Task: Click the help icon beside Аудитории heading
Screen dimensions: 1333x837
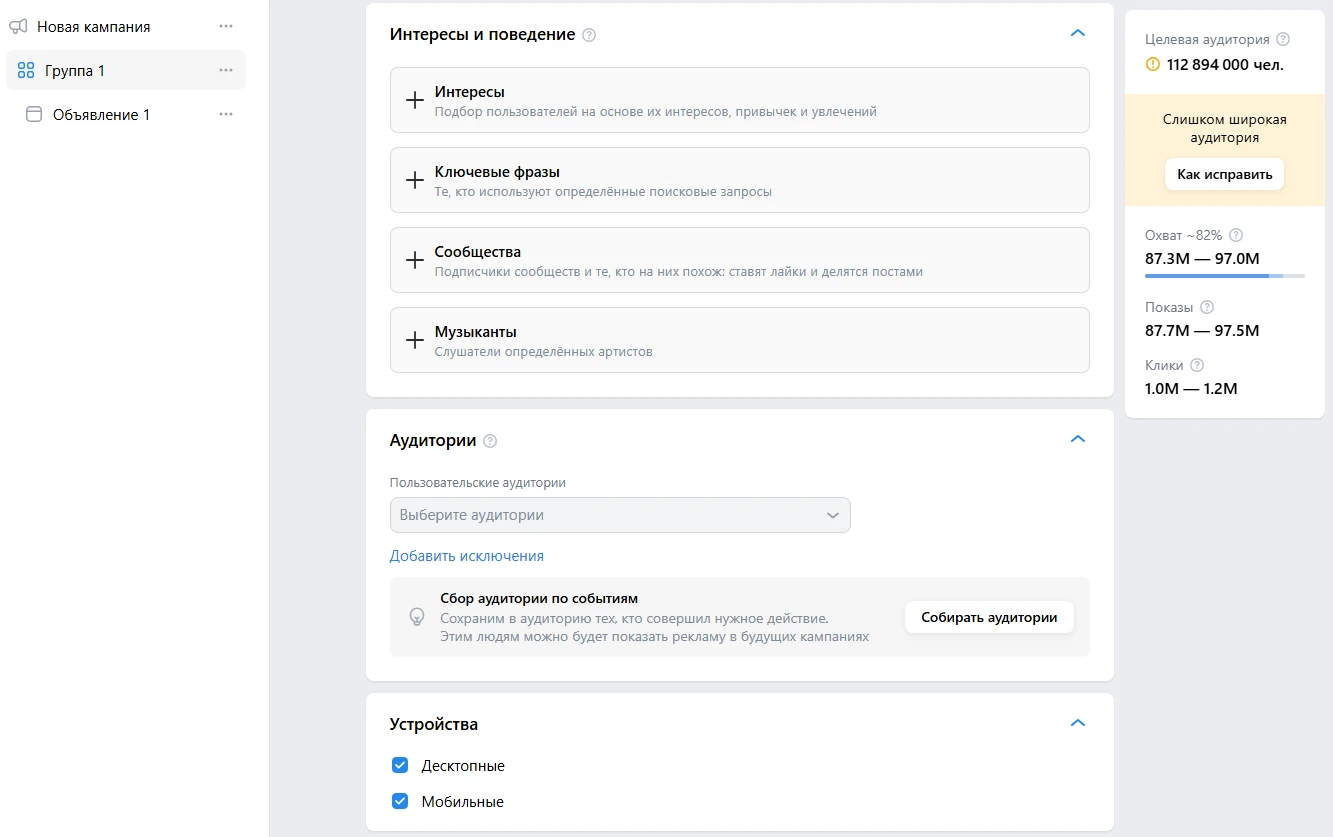Action: click(x=490, y=441)
